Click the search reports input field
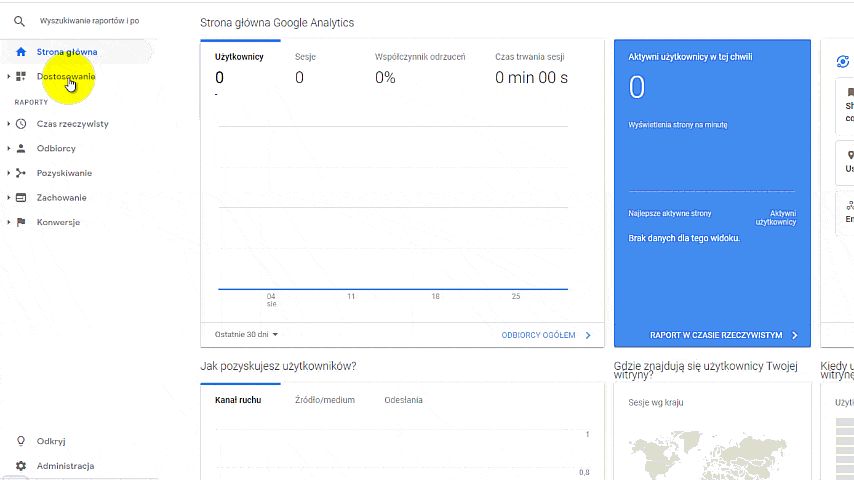The width and height of the screenshot is (854, 480). [89, 21]
